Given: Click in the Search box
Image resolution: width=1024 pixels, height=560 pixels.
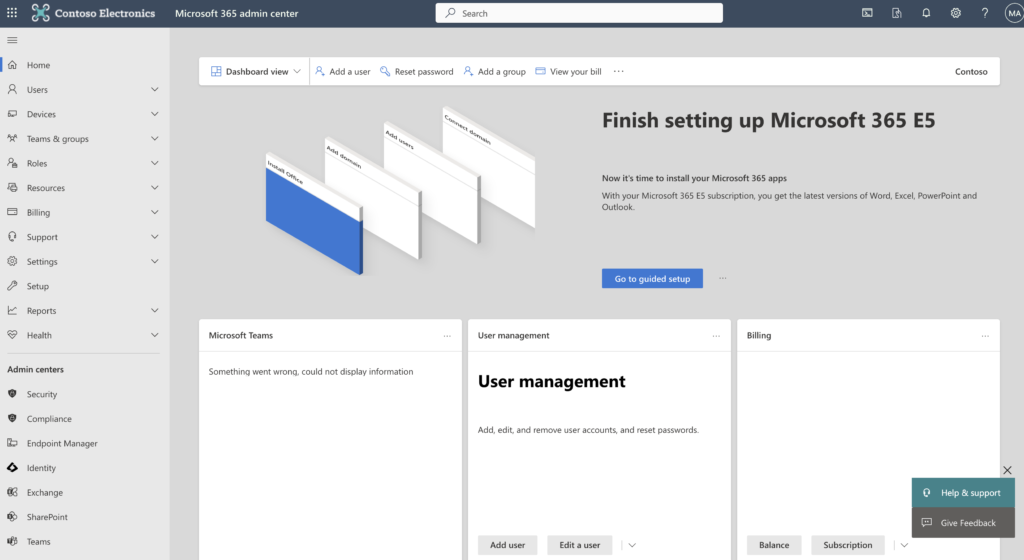Looking at the screenshot, I should [579, 13].
